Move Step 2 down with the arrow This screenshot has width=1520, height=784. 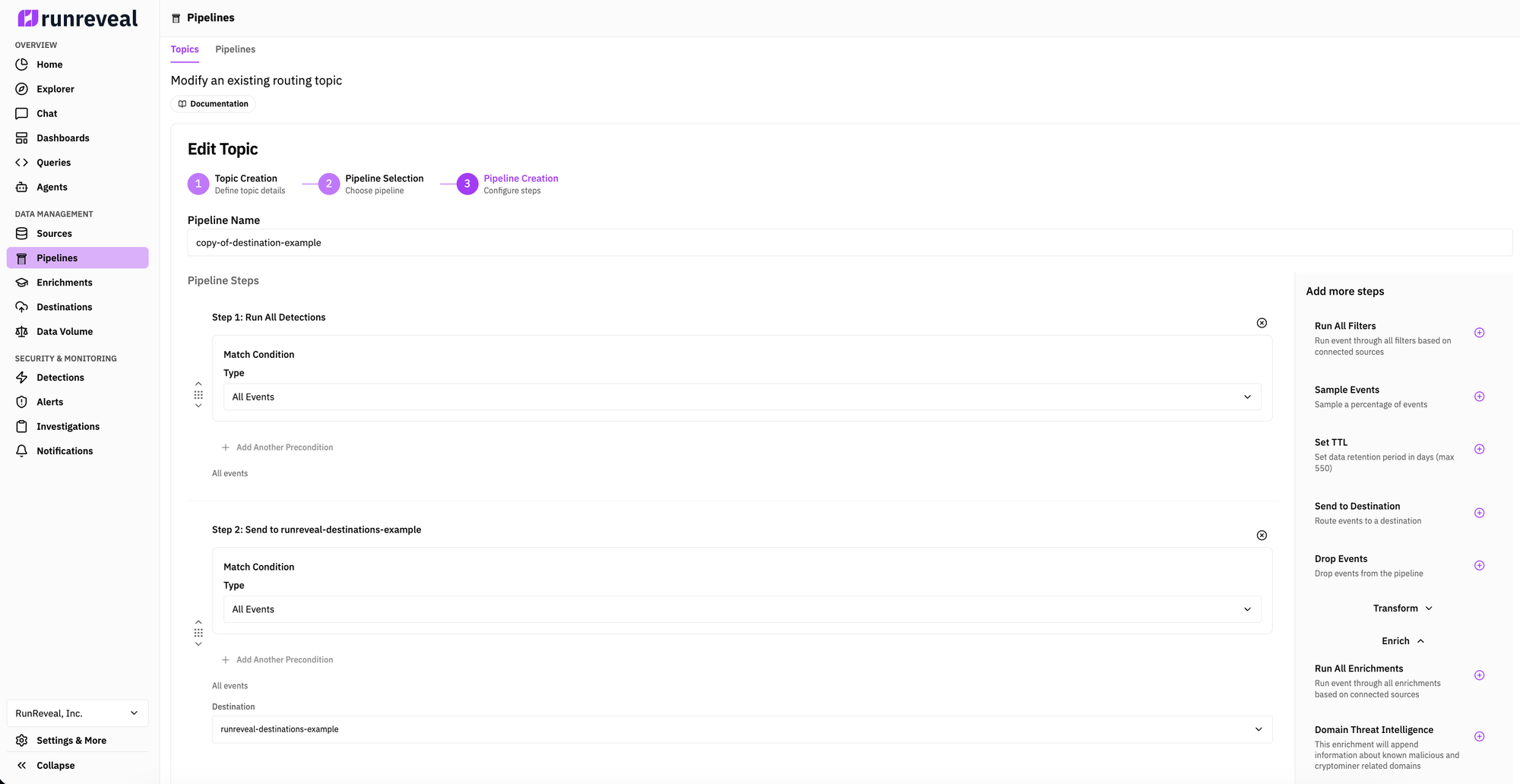(198, 644)
